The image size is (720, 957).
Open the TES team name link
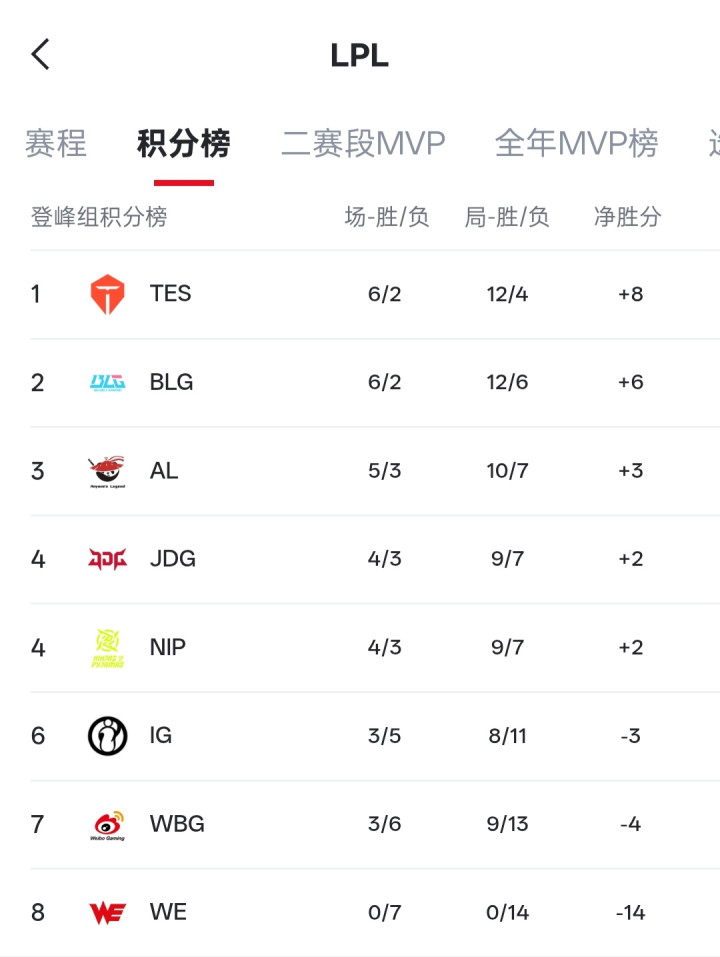pyautogui.click(x=171, y=294)
